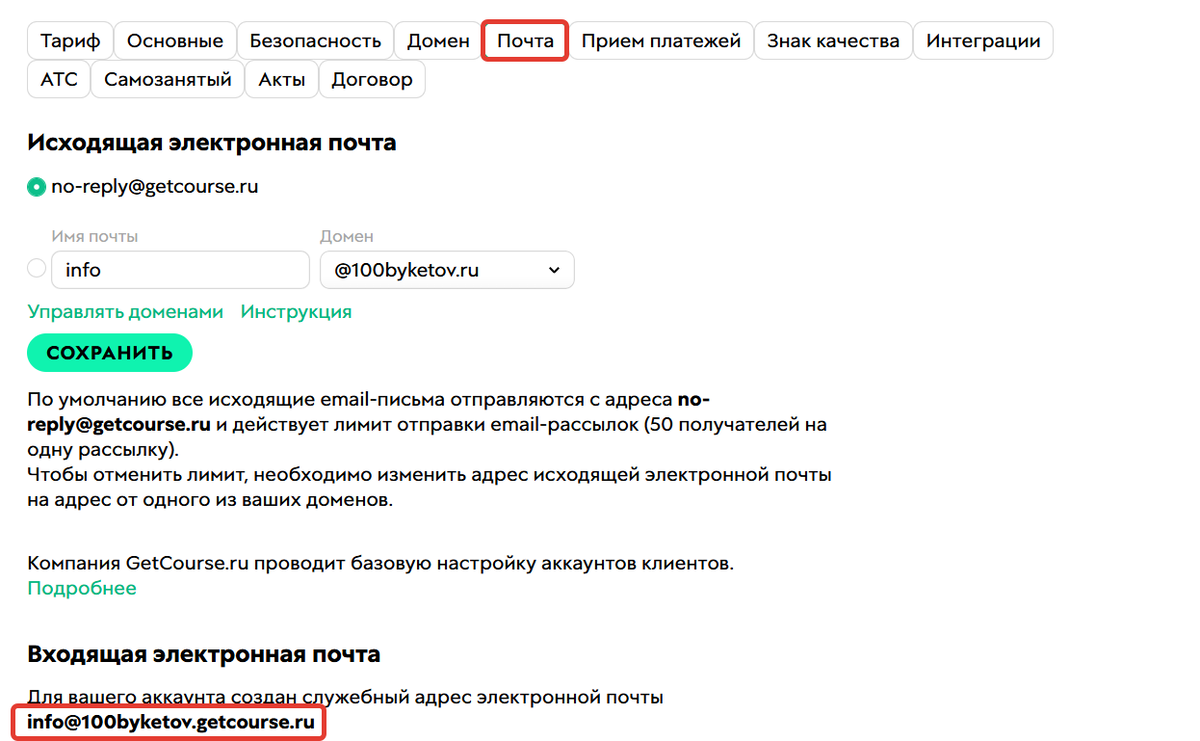The image size is (1200, 741).
Task: Follow the Управлять доменами link
Action: click(126, 311)
